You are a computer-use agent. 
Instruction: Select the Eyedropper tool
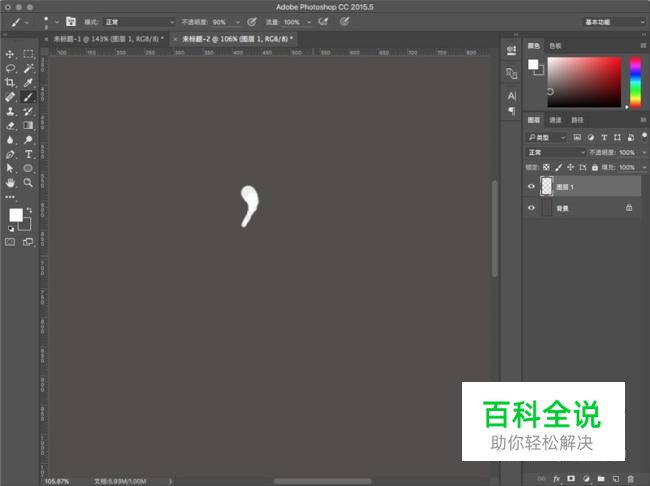28,83
